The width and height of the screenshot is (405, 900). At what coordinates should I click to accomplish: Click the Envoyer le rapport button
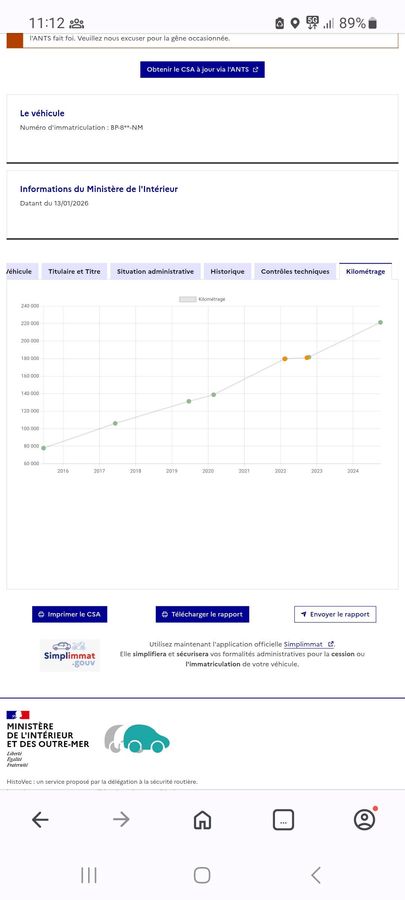pyautogui.click(x=335, y=614)
